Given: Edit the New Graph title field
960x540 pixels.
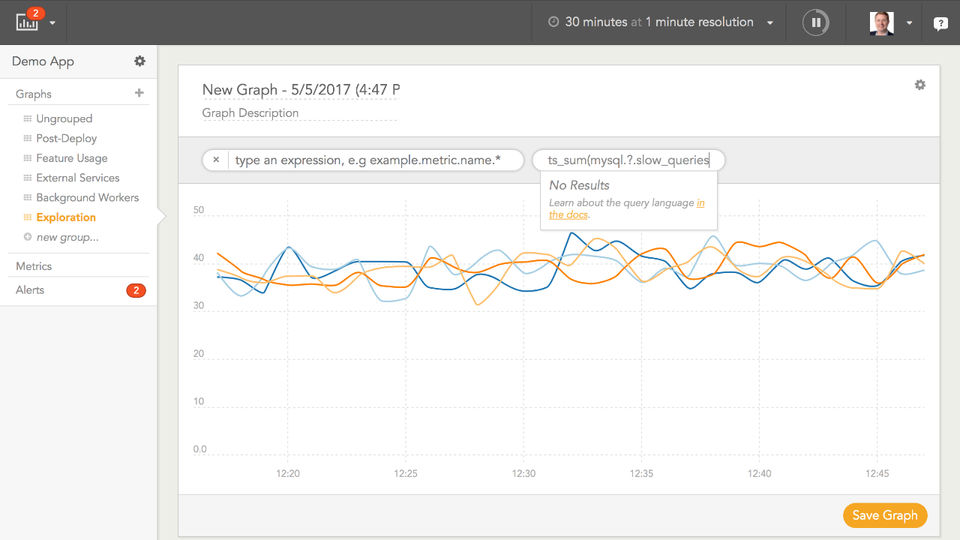Looking at the screenshot, I should 301,90.
